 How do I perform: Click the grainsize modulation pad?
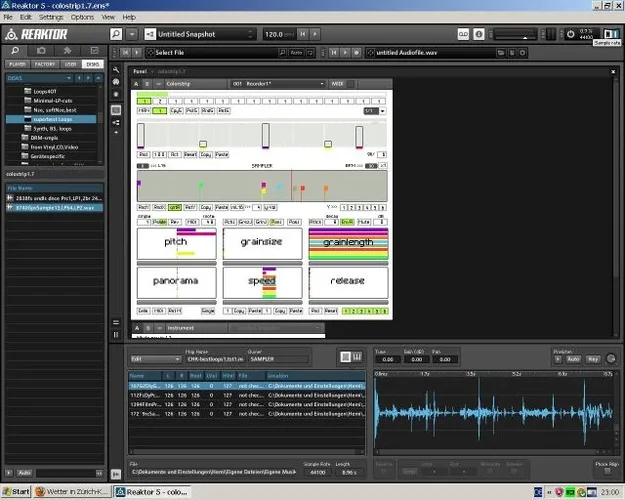(x=262, y=244)
